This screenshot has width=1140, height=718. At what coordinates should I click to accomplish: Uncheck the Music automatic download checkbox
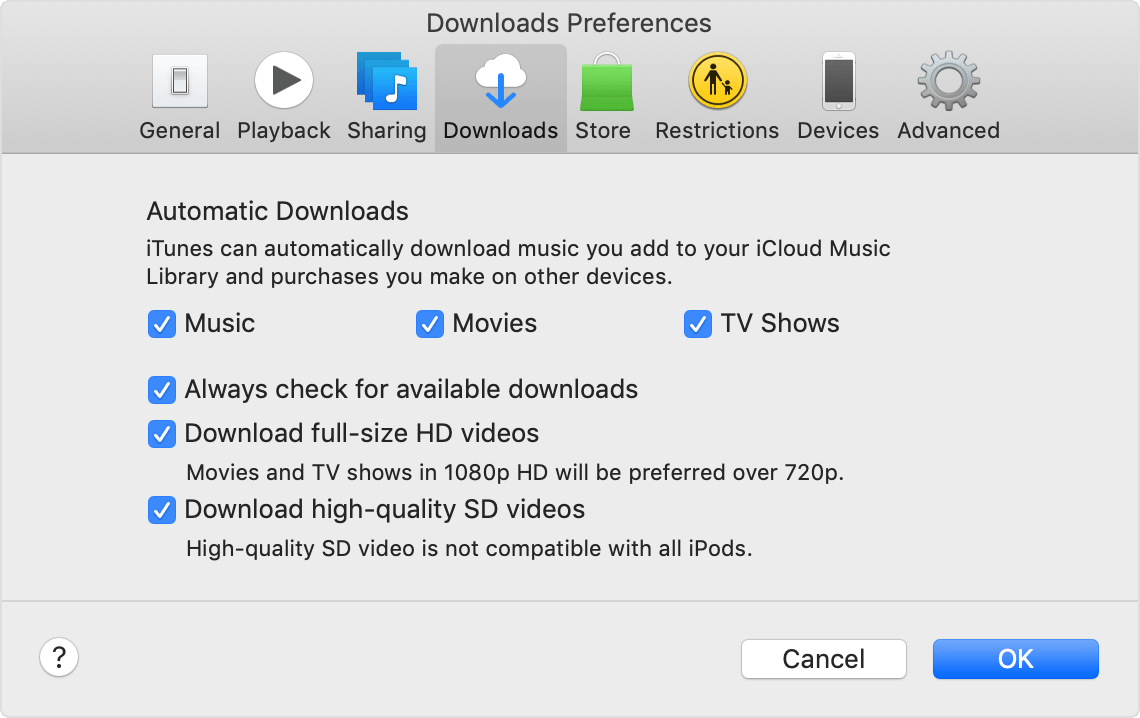coord(161,324)
